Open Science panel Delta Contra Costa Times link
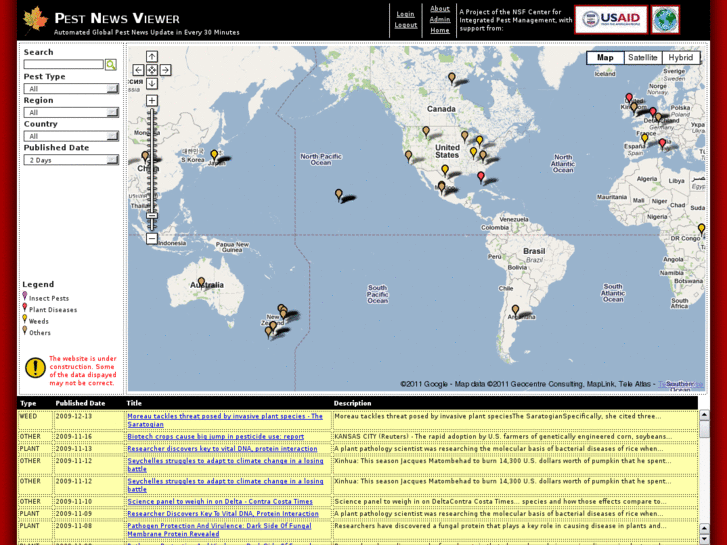Viewport: 727px width, 545px height. pyautogui.click(x=220, y=501)
